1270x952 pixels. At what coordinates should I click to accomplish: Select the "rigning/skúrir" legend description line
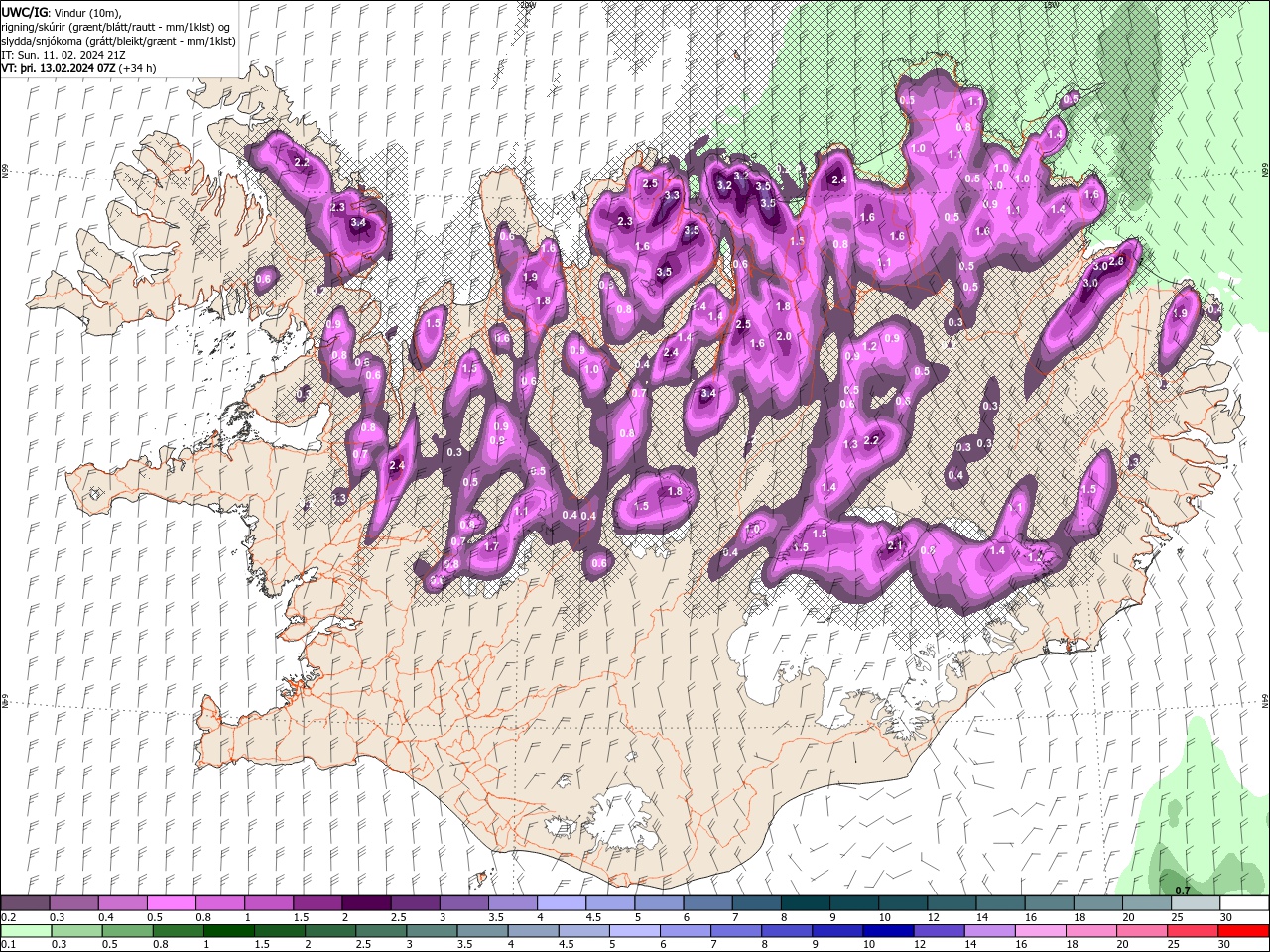117,27
